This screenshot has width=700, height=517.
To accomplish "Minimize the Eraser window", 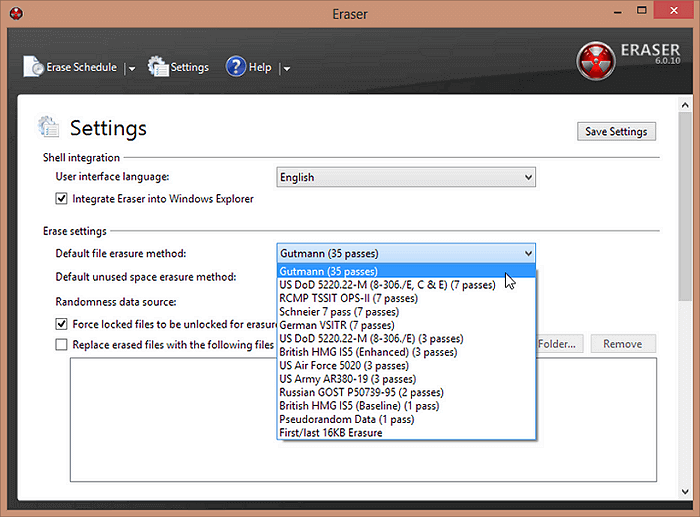I will [x=618, y=11].
